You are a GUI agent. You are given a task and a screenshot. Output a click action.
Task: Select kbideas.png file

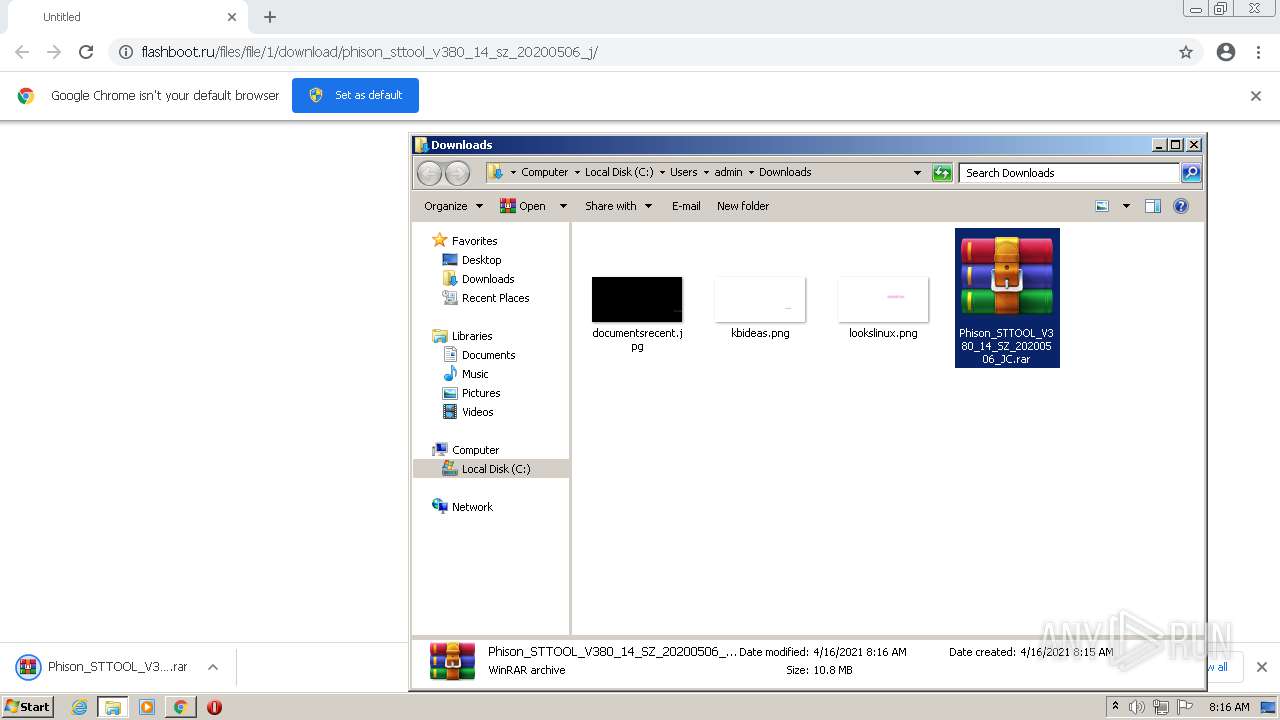[760, 310]
